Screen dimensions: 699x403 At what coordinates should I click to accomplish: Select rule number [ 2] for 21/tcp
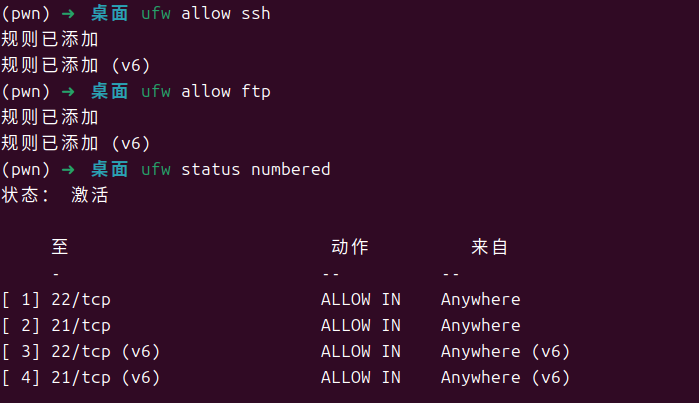click(x=21, y=325)
